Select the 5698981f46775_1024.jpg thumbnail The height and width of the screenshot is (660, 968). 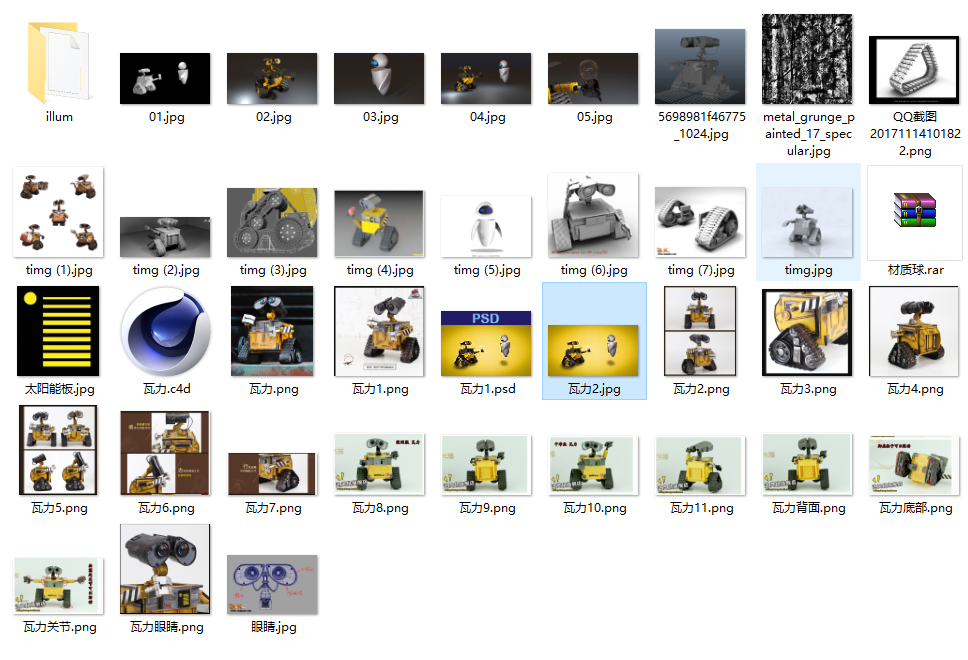(700, 67)
